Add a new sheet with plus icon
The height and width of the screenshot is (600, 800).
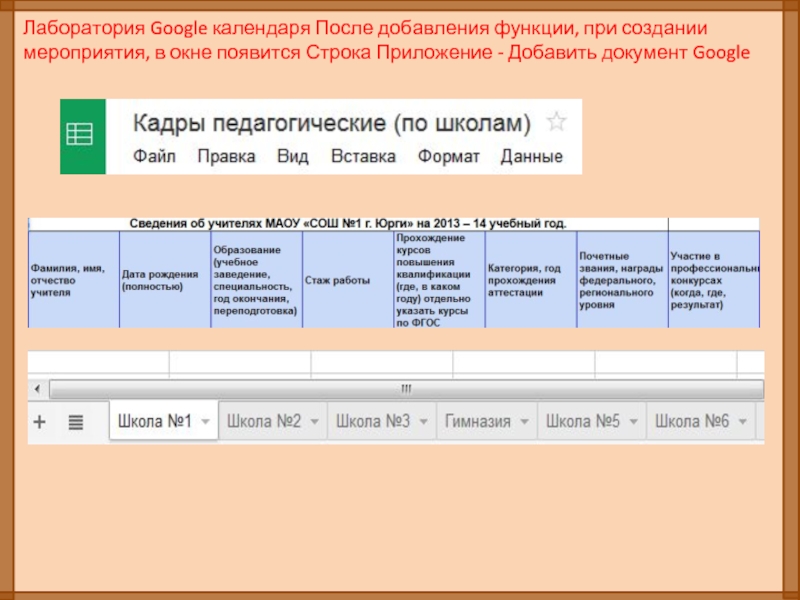pyautogui.click(x=40, y=422)
